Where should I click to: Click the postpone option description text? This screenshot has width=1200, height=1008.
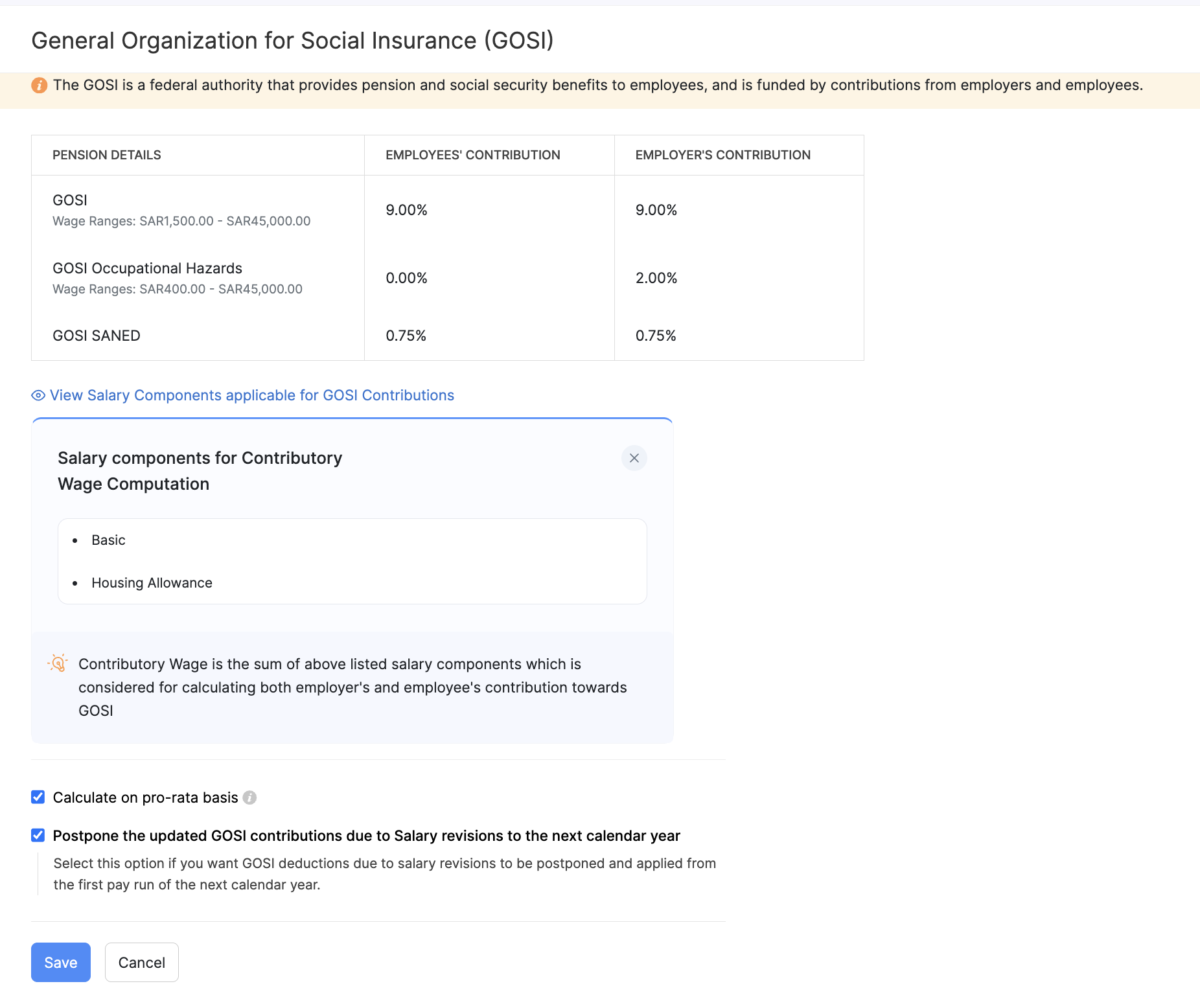(x=385, y=874)
